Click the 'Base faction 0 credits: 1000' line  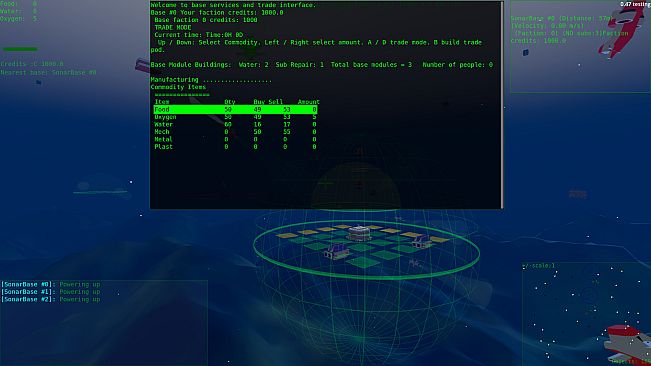coord(206,20)
